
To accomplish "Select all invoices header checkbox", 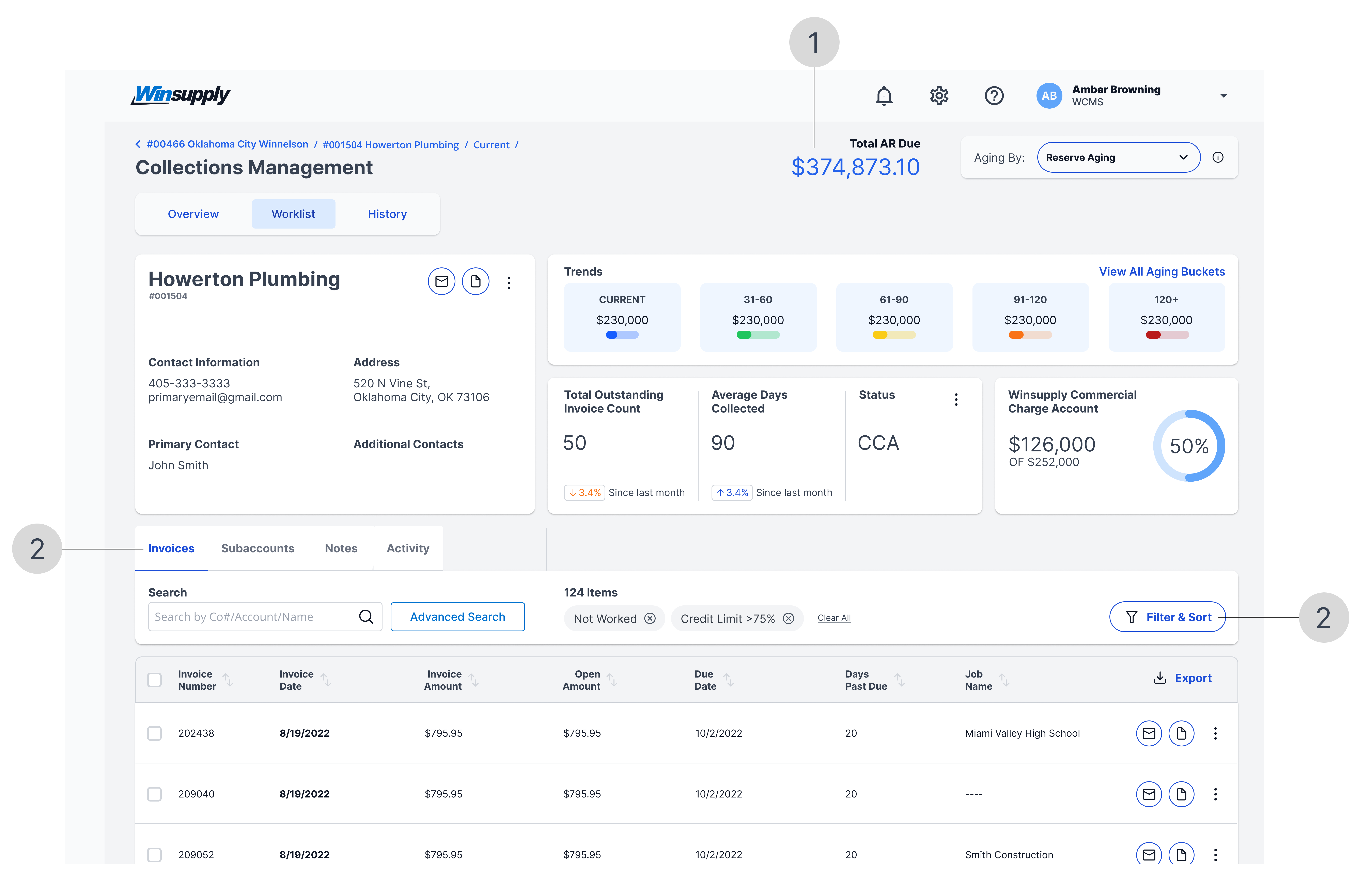I will 155,680.
